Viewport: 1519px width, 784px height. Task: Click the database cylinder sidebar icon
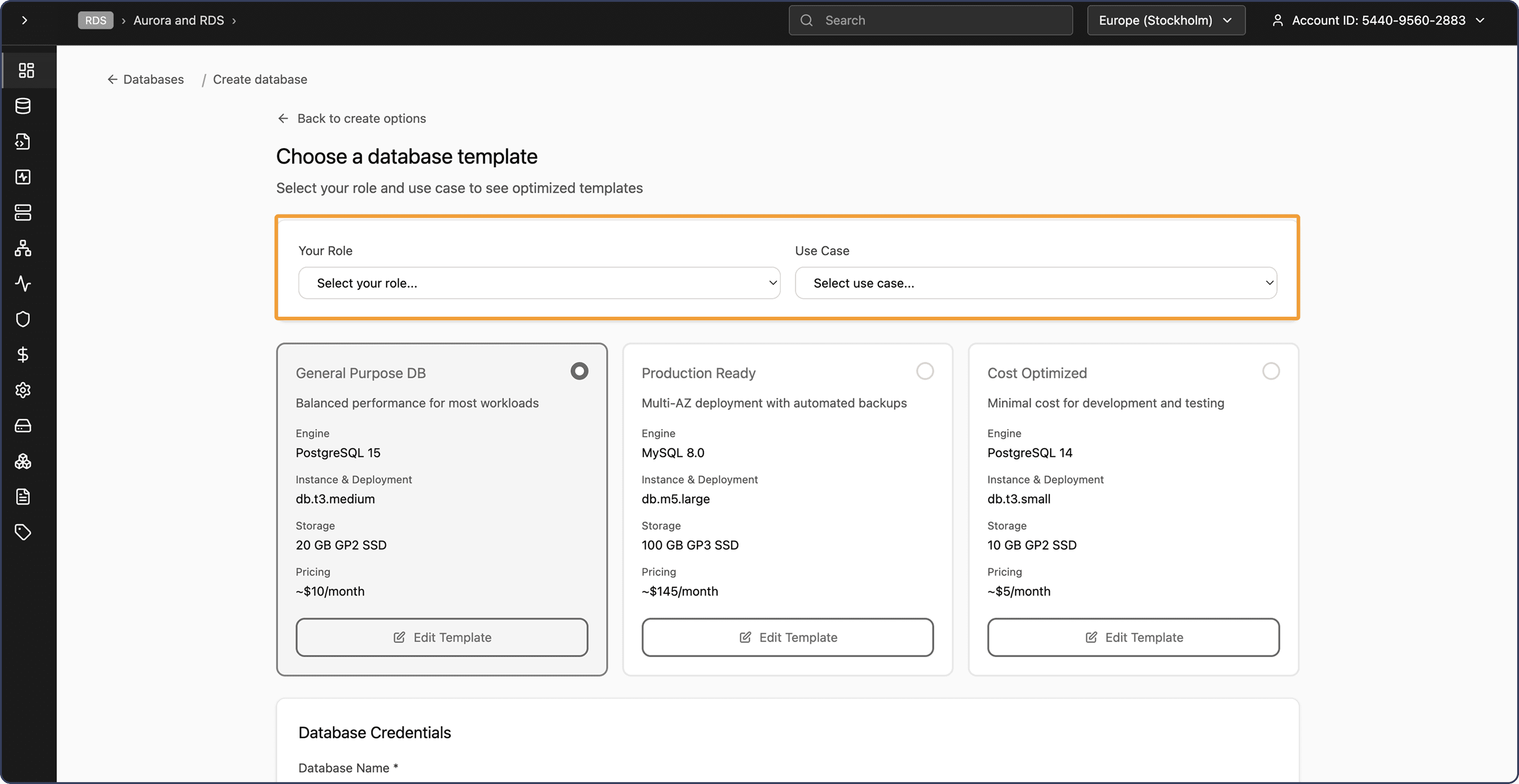tap(23, 106)
